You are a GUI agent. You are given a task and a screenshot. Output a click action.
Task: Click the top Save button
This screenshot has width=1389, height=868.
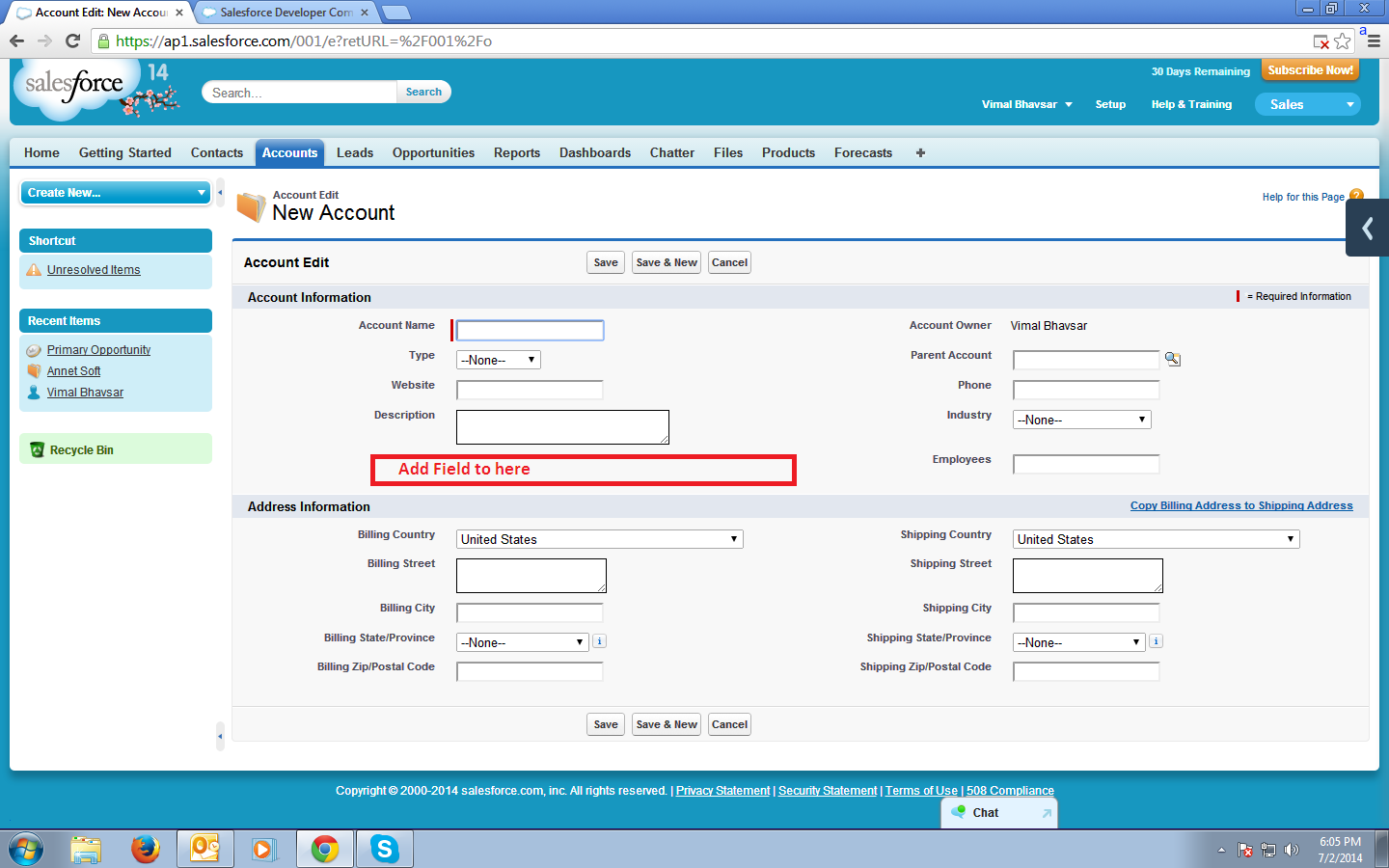tap(606, 262)
